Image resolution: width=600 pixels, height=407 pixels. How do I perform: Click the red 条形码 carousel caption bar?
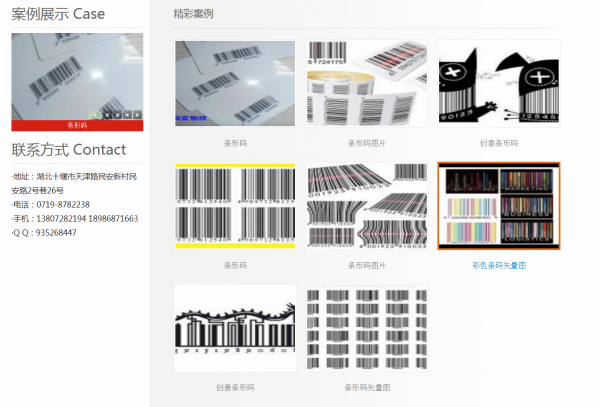[77, 126]
